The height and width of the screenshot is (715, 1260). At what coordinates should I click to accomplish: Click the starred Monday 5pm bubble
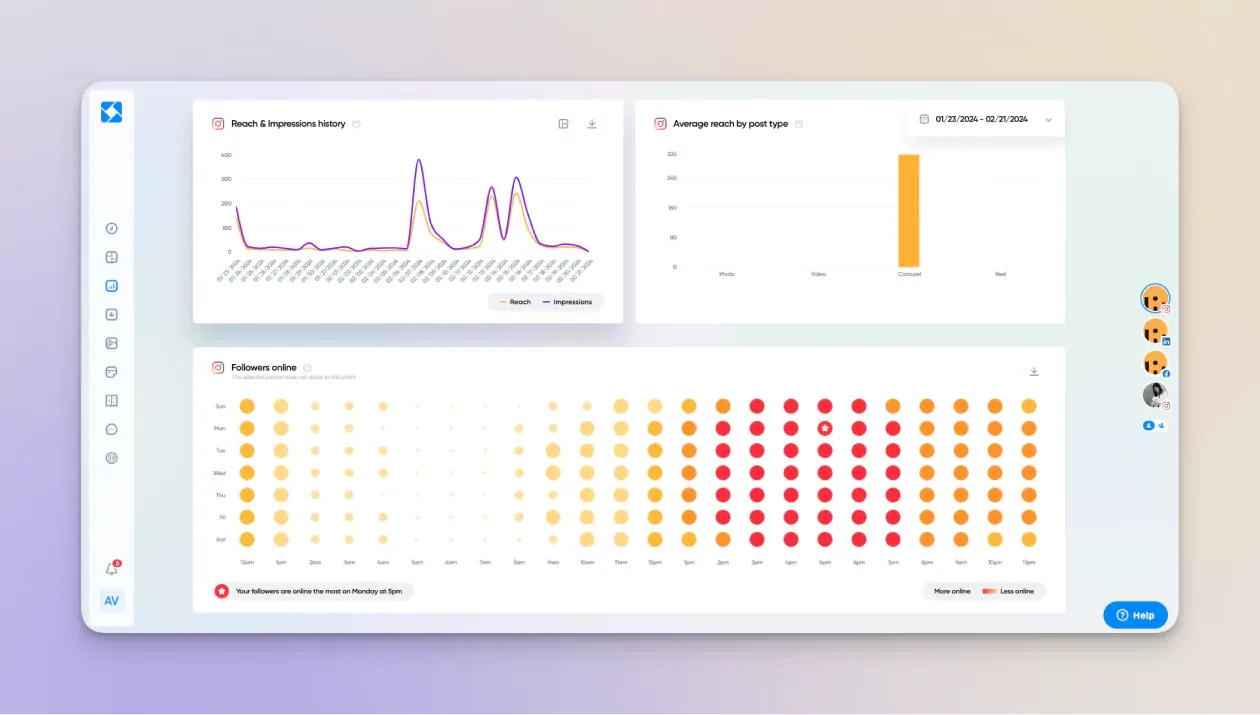pyautogui.click(x=825, y=428)
